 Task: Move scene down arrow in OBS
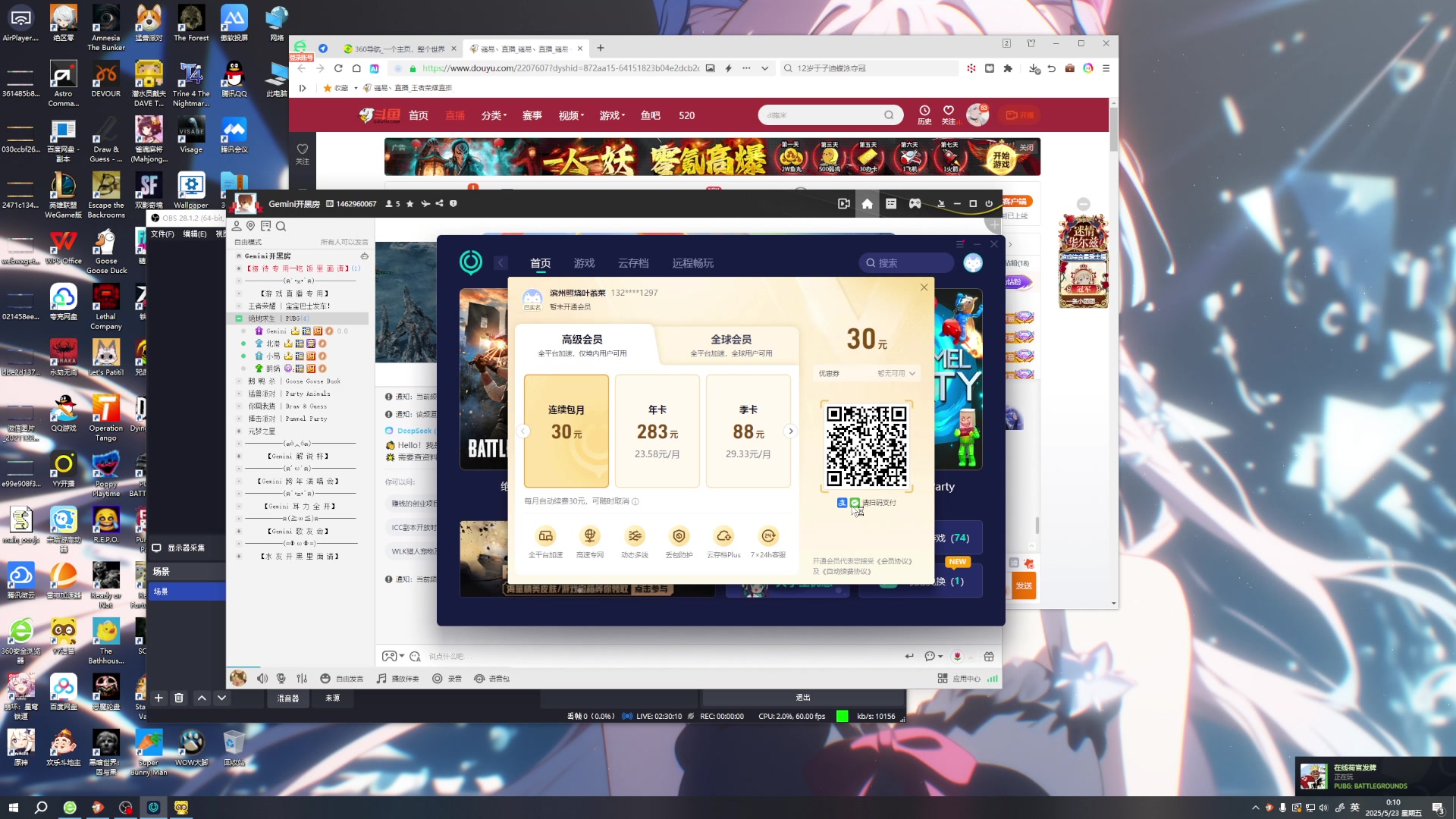[221, 698]
